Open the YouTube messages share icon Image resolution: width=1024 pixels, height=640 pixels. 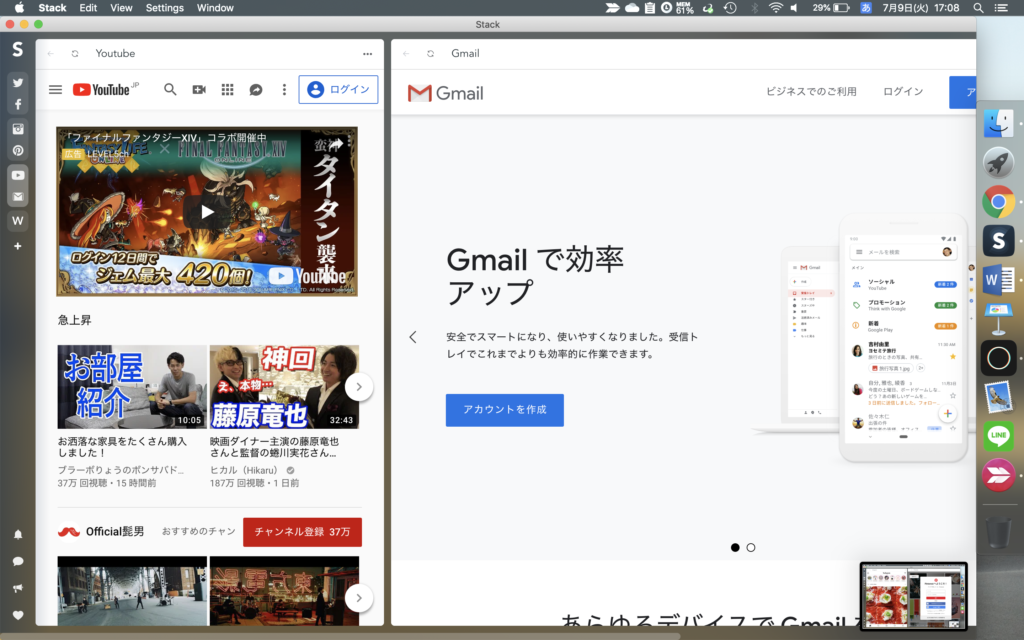[x=256, y=89]
